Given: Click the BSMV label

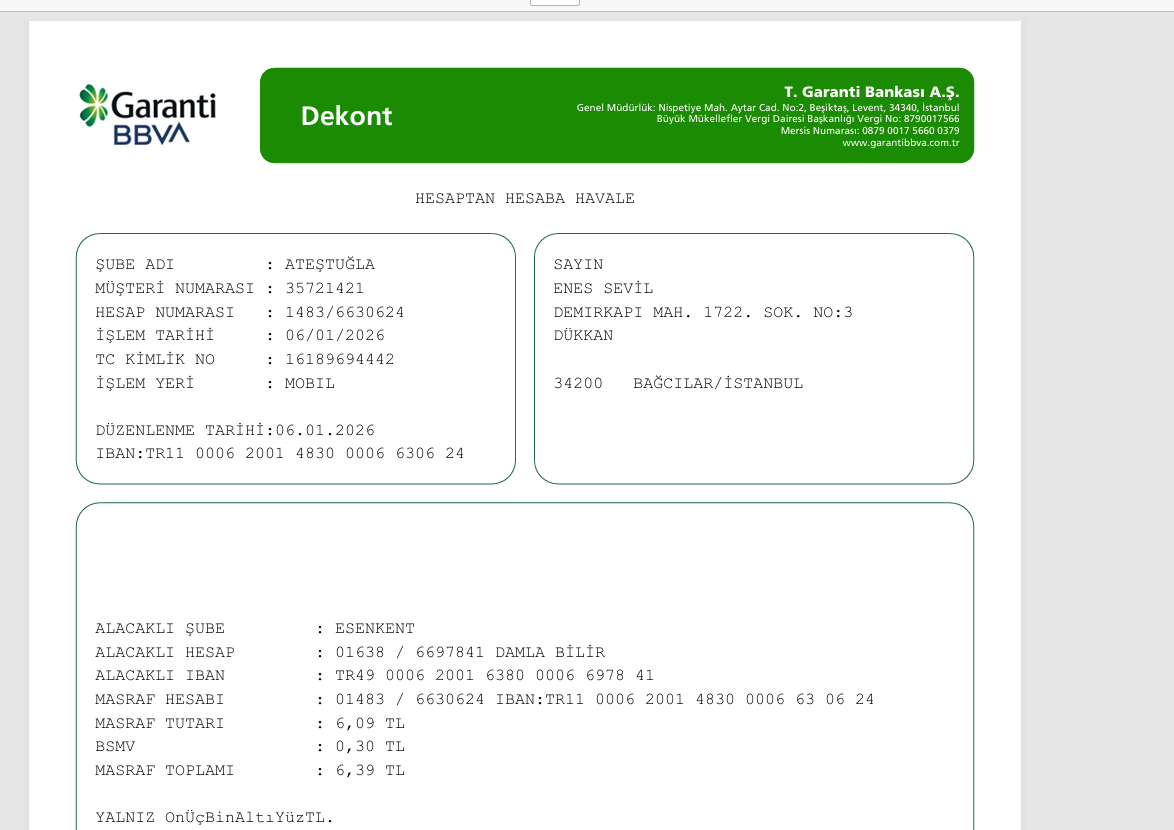Looking at the screenshot, I should click(115, 747).
